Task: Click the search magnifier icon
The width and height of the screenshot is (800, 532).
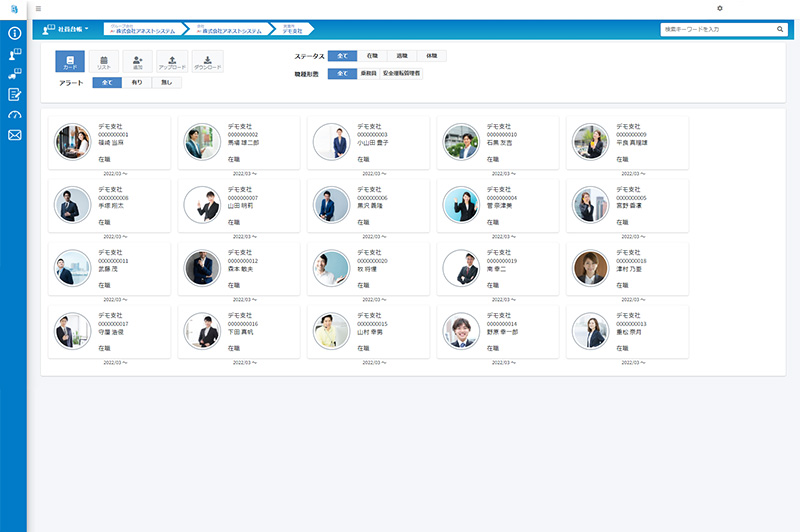Action: tap(780, 30)
